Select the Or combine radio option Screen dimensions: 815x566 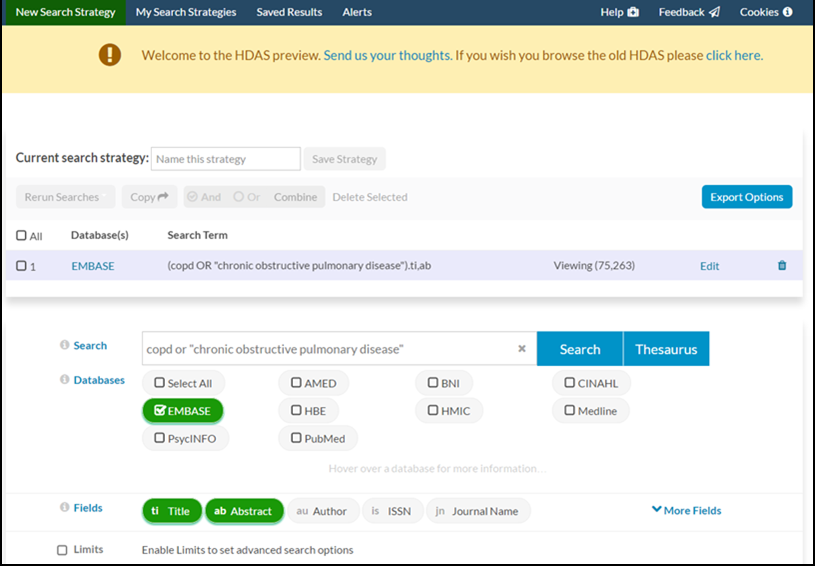pyautogui.click(x=239, y=197)
